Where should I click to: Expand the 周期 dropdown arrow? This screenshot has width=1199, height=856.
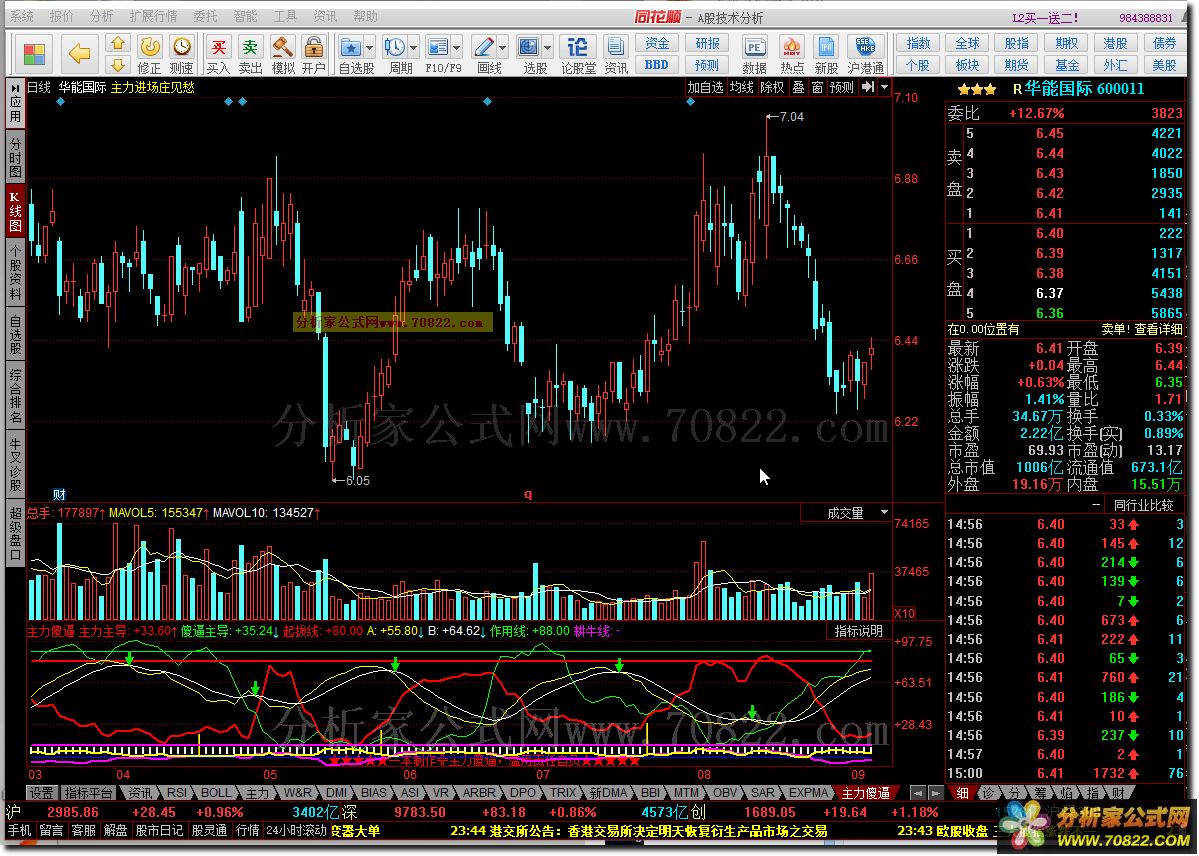coord(414,47)
